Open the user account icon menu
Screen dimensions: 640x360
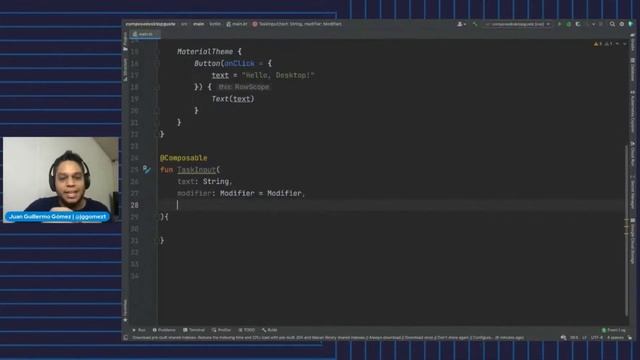click(x=461, y=24)
